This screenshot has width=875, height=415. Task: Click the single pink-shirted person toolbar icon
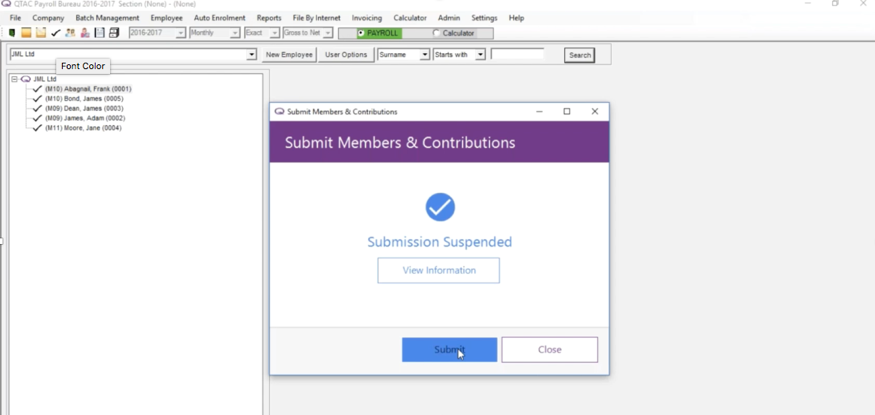click(x=85, y=33)
